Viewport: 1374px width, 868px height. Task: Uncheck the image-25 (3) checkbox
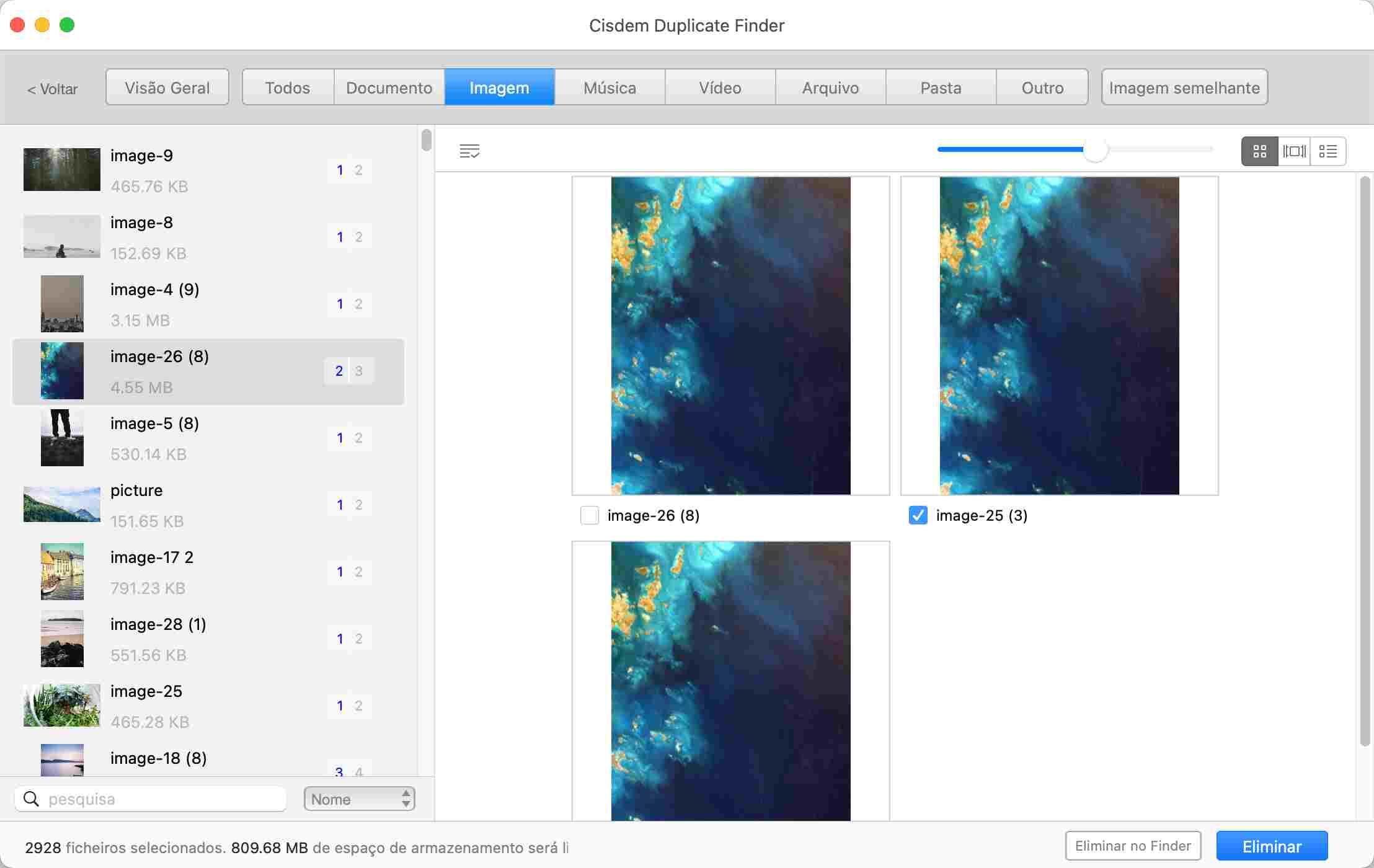click(919, 515)
